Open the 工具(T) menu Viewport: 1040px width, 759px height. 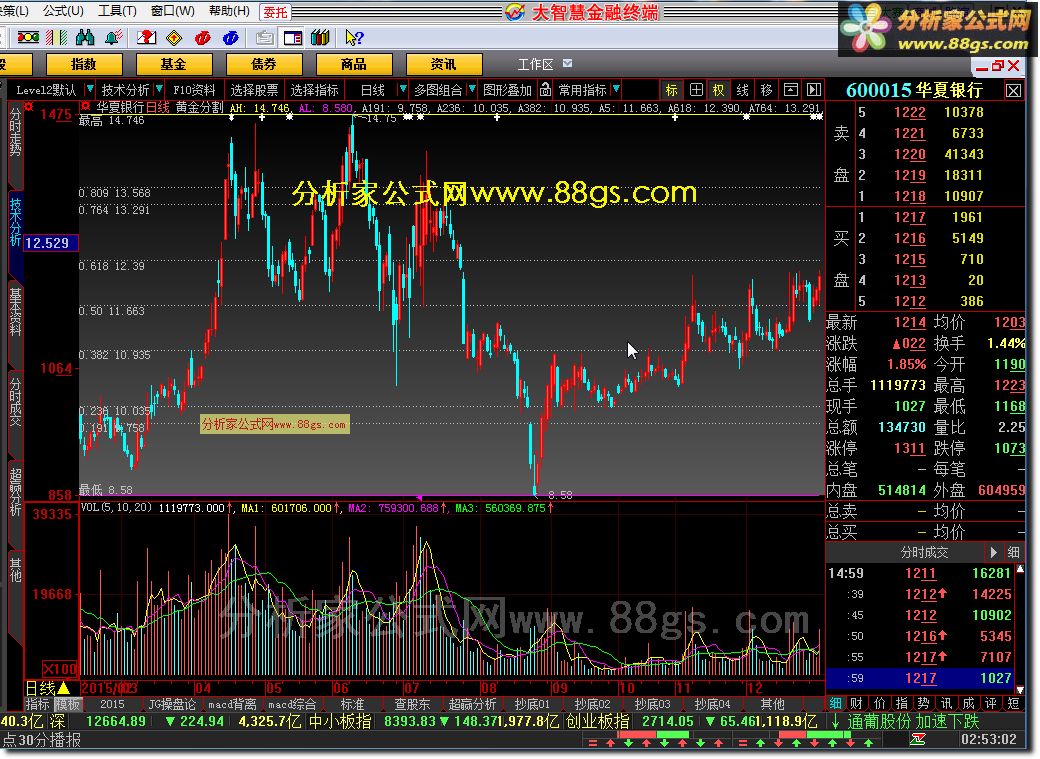(117, 11)
